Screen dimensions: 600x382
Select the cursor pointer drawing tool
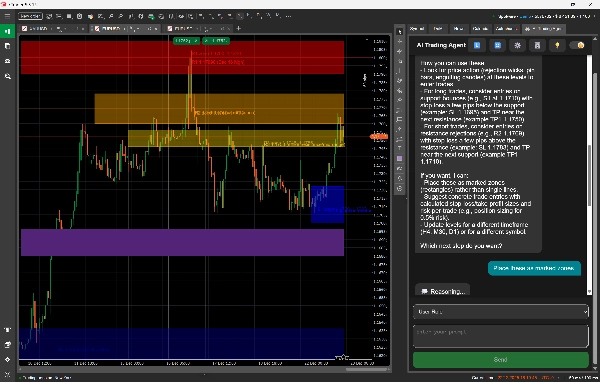coord(400,32)
